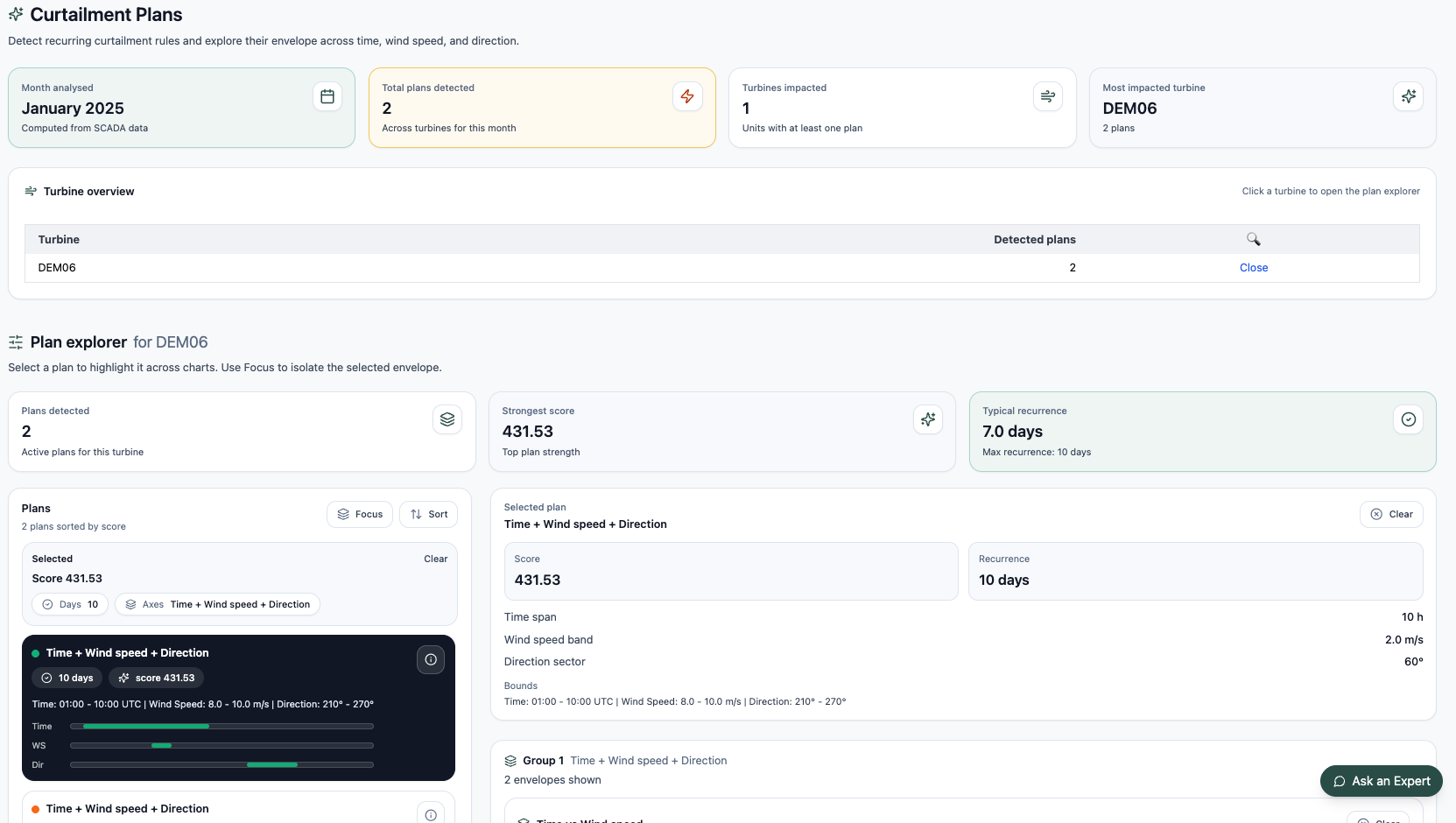This screenshot has width=1456, height=823.
Task: Click the Days 10 filter chip
Action: click(x=70, y=604)
